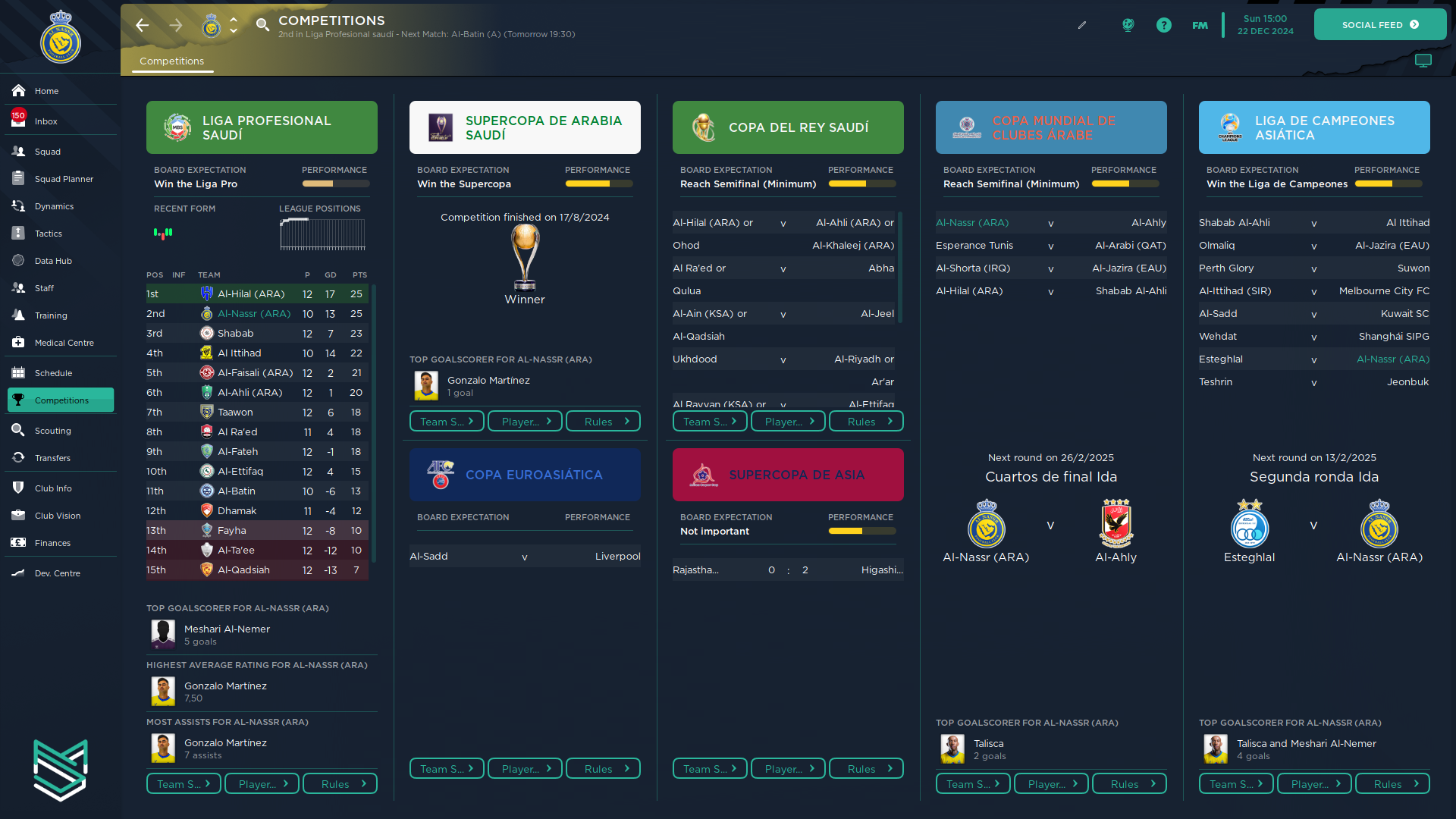
Task: Open the Data Hub
Action: (61, 261)
